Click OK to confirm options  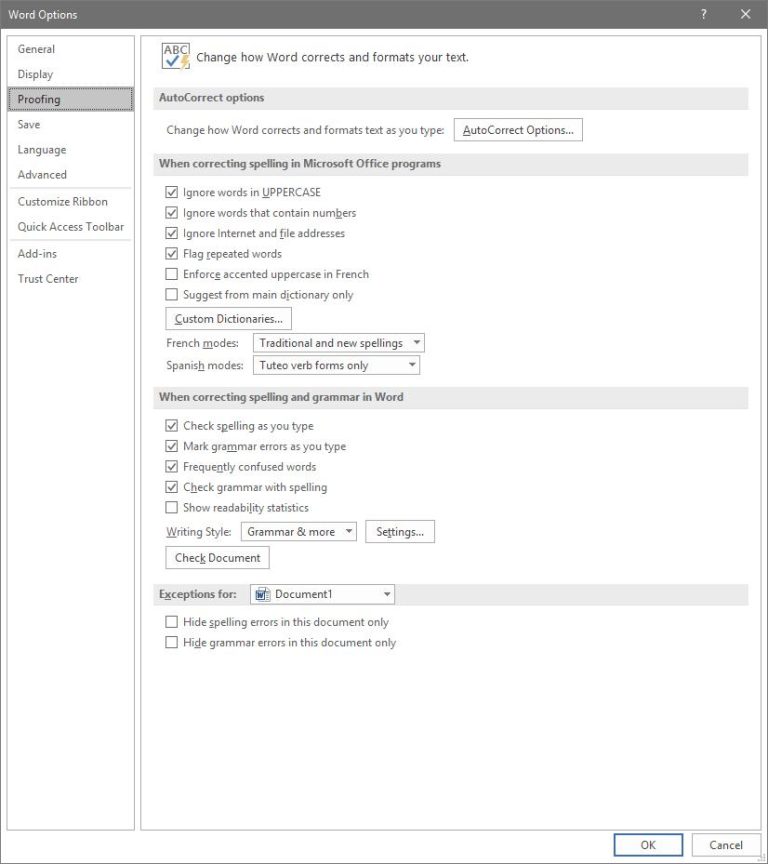pyautogui.click(x=648, y=845)
